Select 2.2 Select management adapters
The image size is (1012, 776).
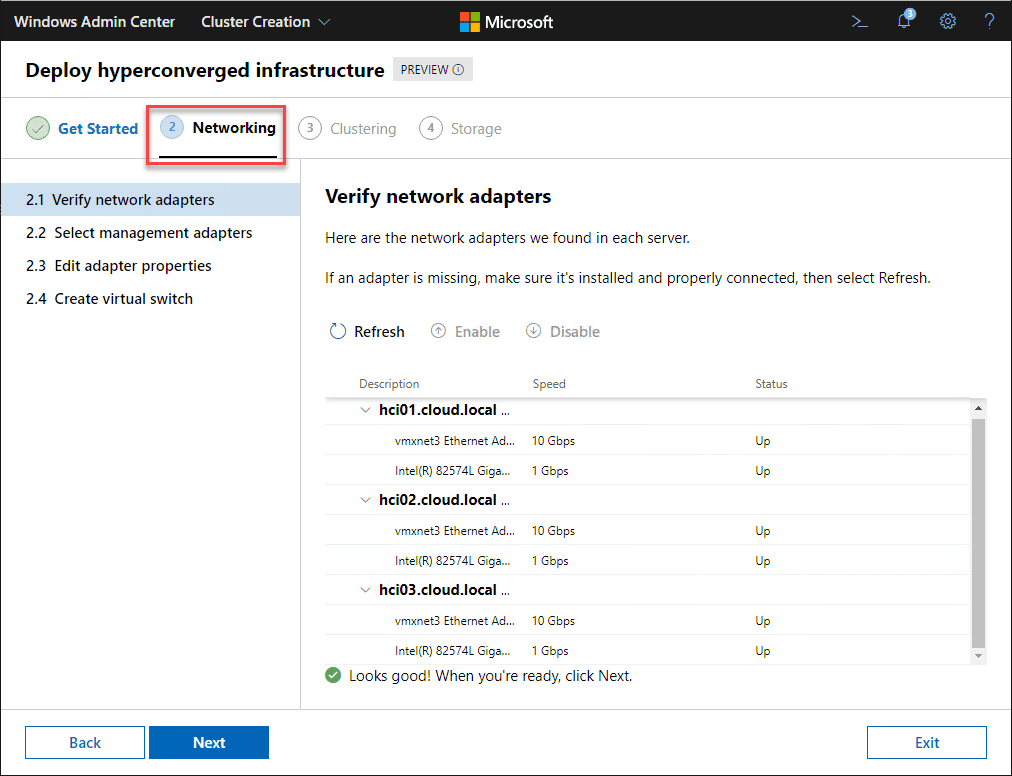[139, 233]
